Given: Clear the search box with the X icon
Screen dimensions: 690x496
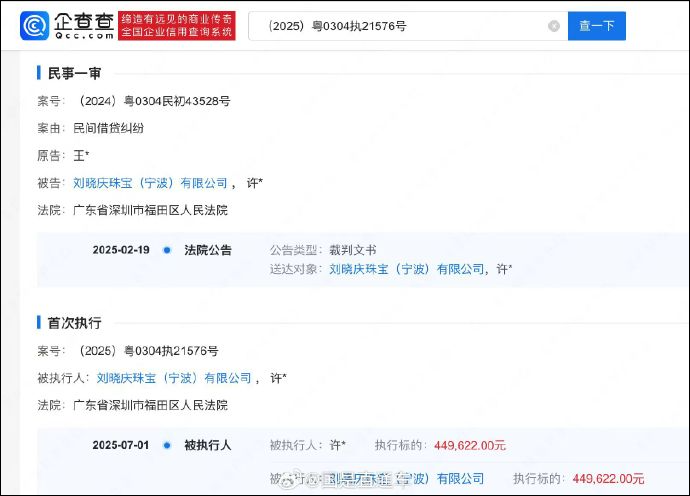Looking at the screenshot, I should tap(554, 26).
